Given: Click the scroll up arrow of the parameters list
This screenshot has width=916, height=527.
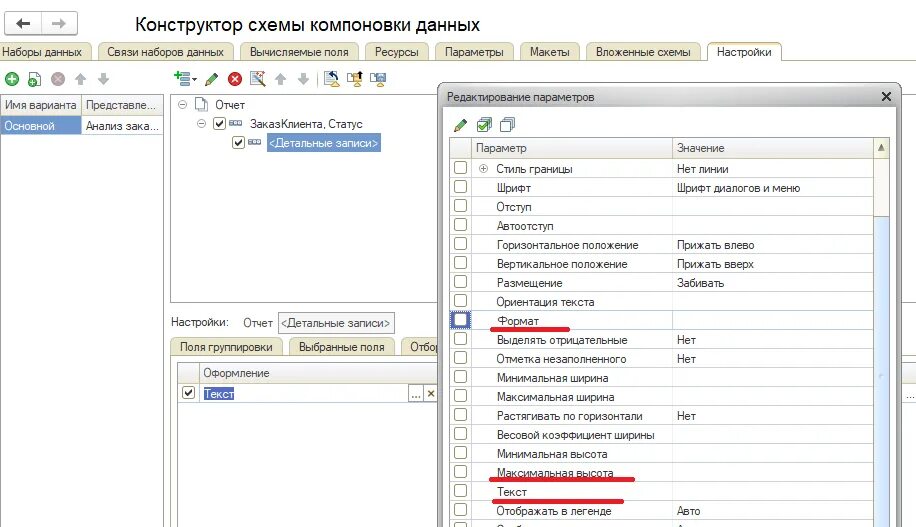Looking at the screenshot, I should pyautogui.click(x=881, y=148).
